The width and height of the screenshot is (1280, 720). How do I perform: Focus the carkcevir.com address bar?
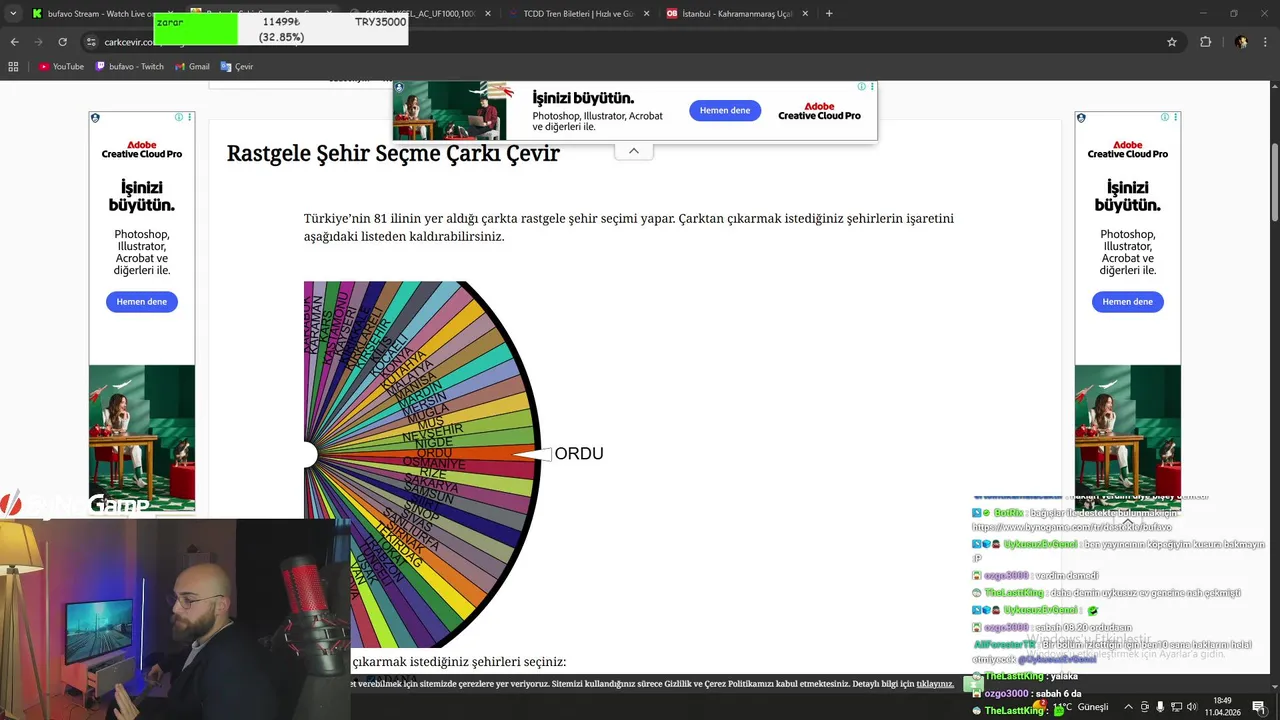630,42
